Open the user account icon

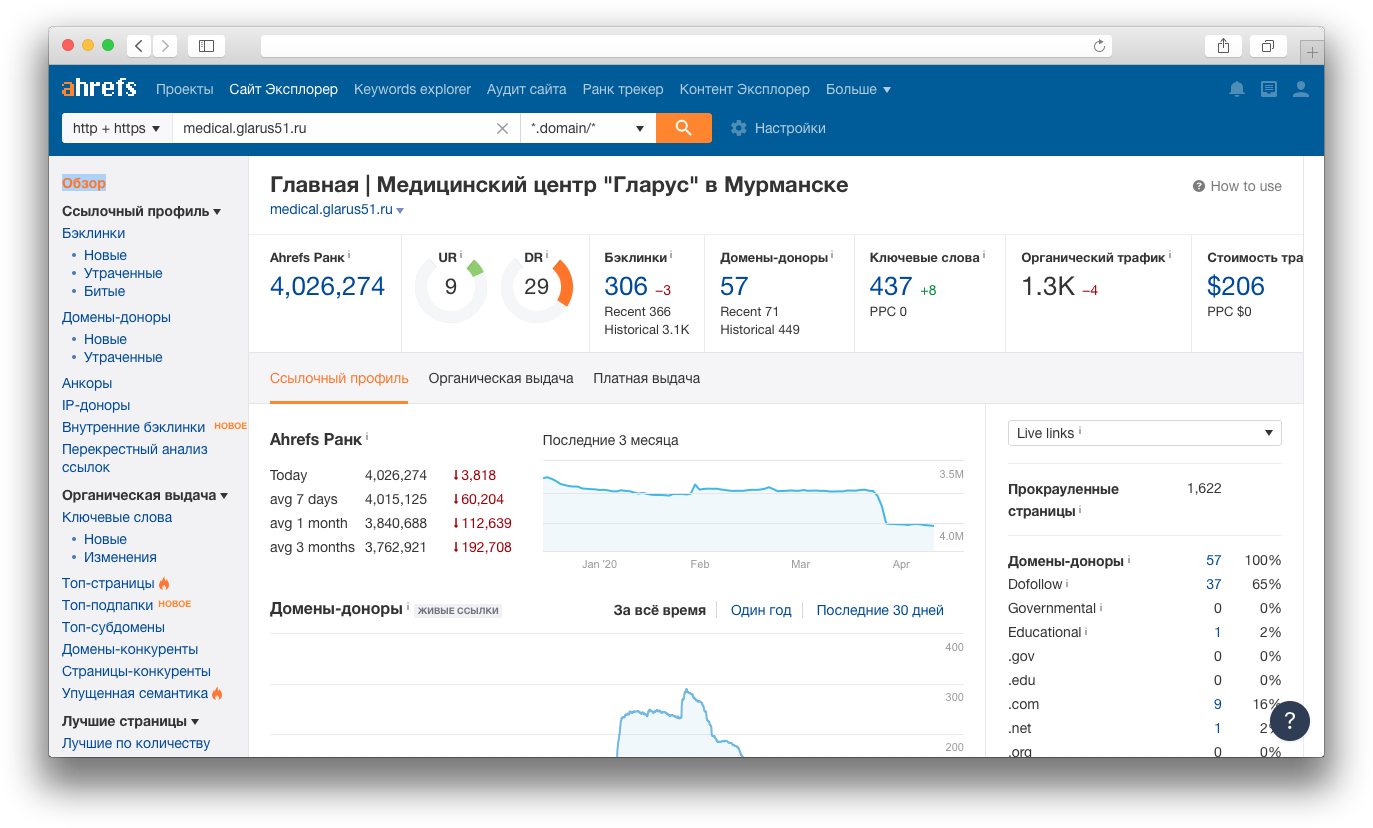(x=1301, y=89)
